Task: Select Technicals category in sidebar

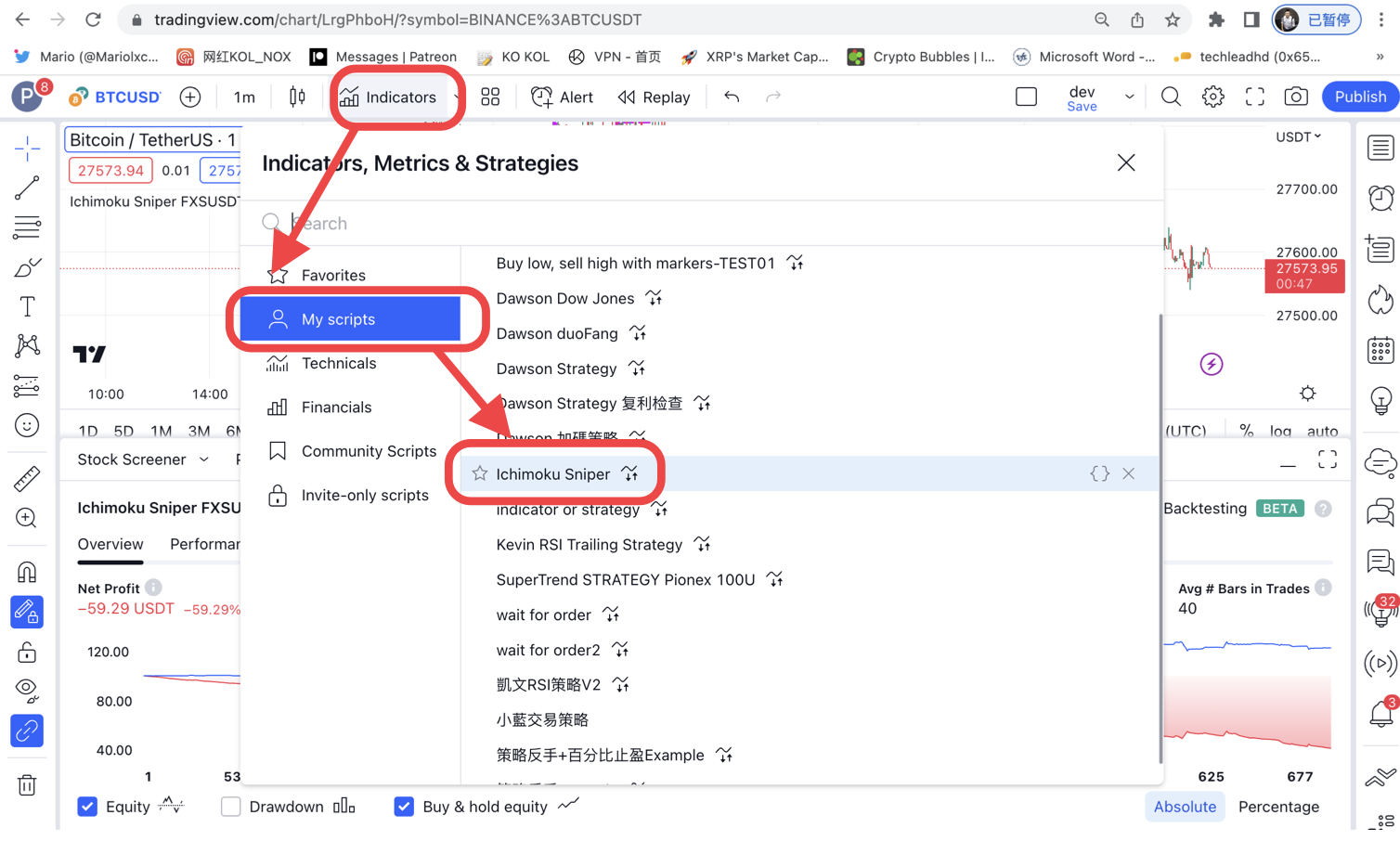Action: click(339, 363)
